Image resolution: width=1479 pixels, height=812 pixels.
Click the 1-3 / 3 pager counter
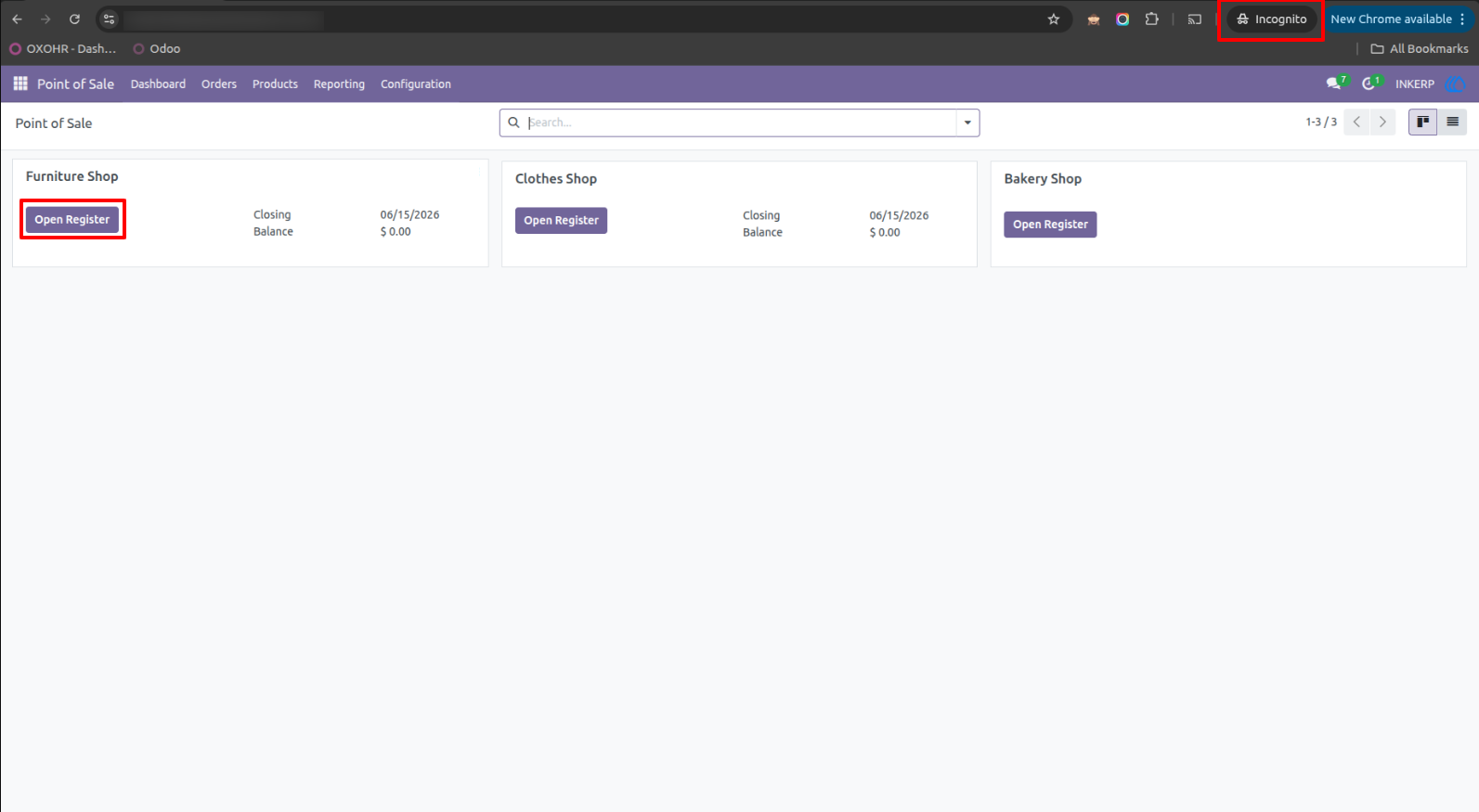click(x=1321, y=122)
